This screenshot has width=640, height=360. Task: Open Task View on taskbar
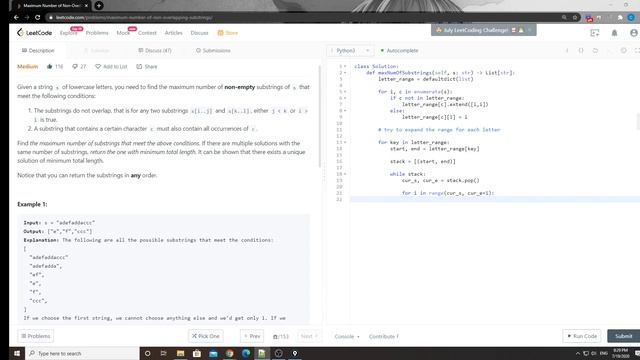click(164, 353)
